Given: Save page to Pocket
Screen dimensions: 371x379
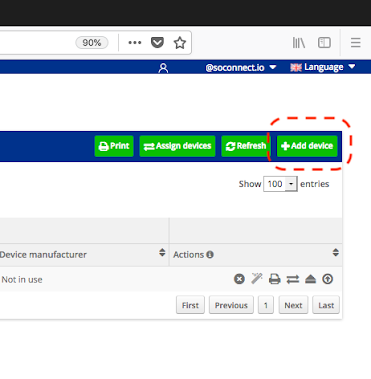Looking at the screenshot, I should (157, 43).
